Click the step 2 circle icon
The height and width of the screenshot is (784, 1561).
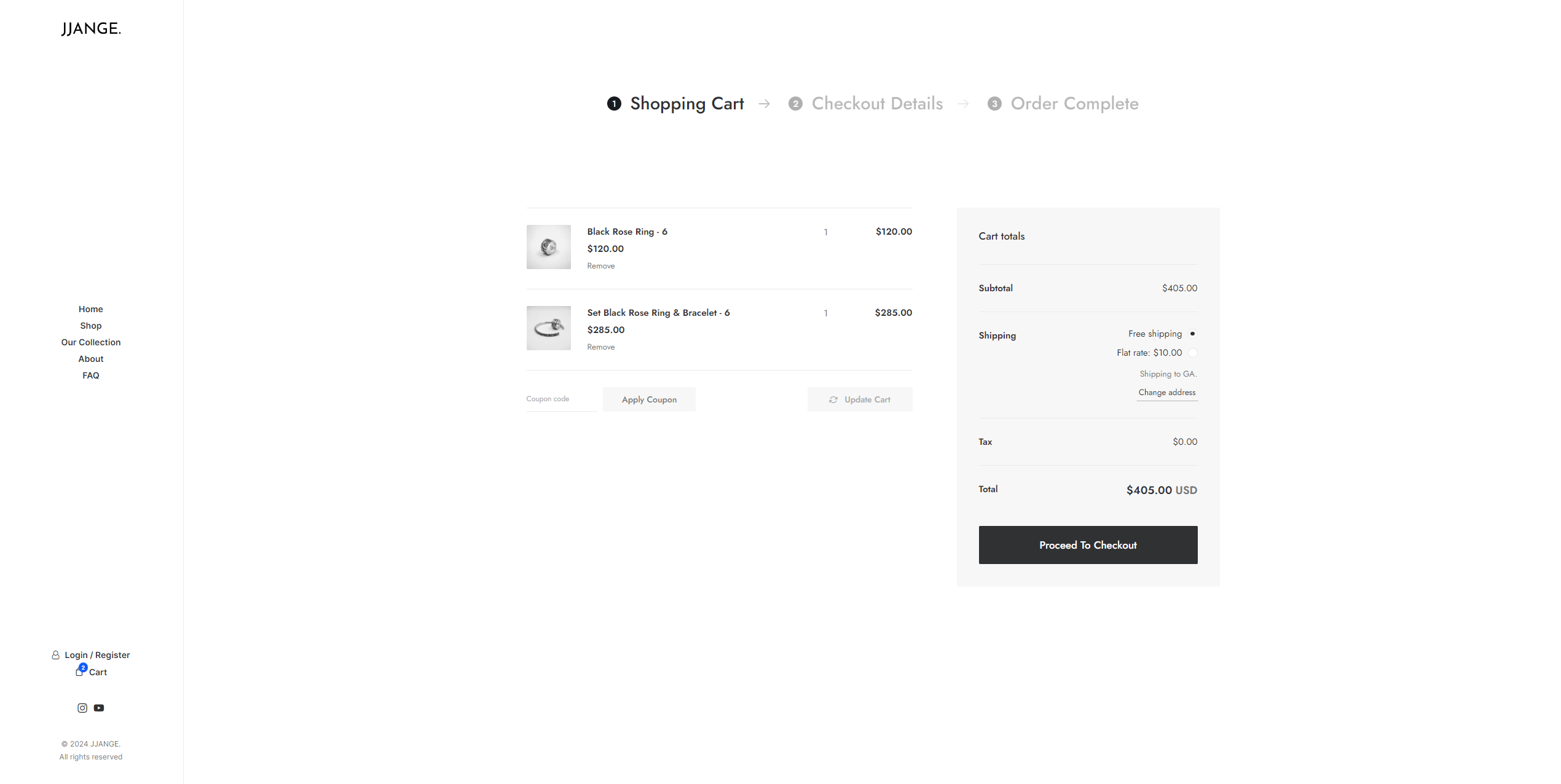point(795,104)
